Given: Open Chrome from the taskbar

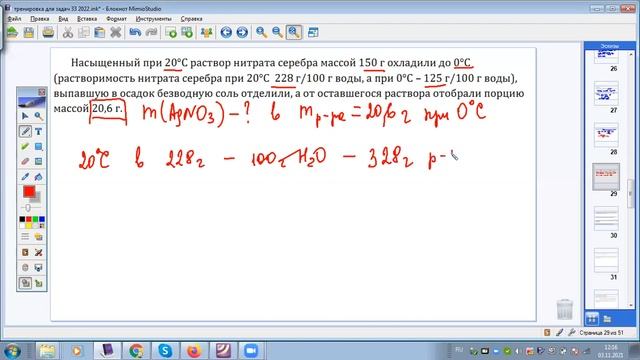Looking at the screenshot, I should tap(136, 351).
